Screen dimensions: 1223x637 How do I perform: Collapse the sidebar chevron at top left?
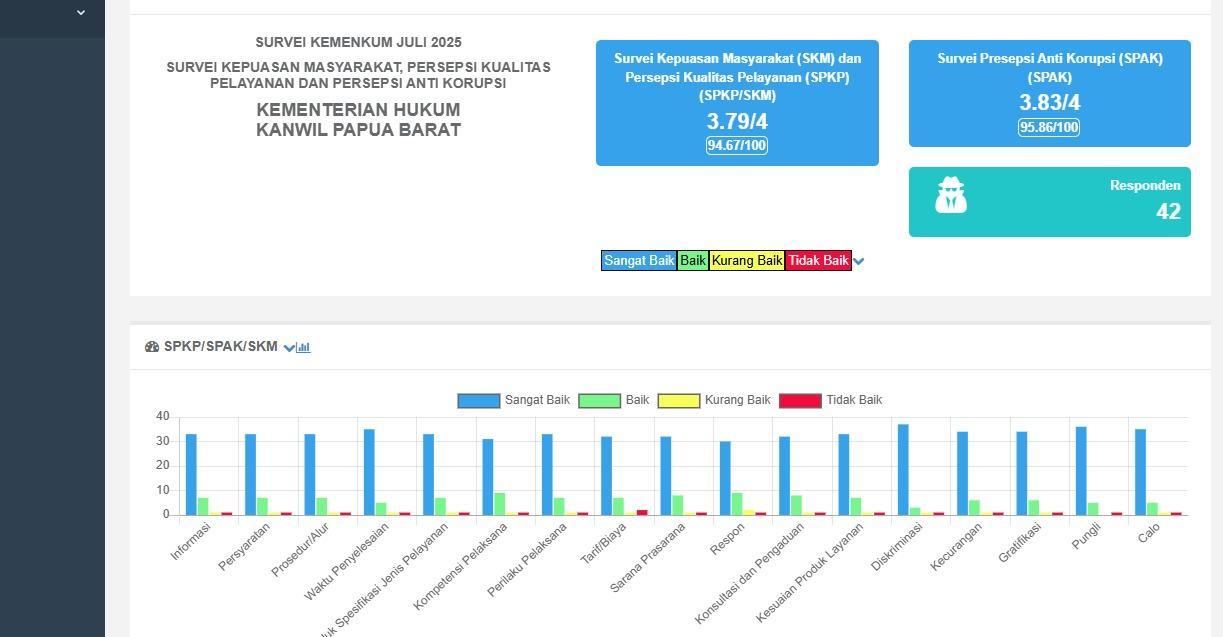point(81,13)
